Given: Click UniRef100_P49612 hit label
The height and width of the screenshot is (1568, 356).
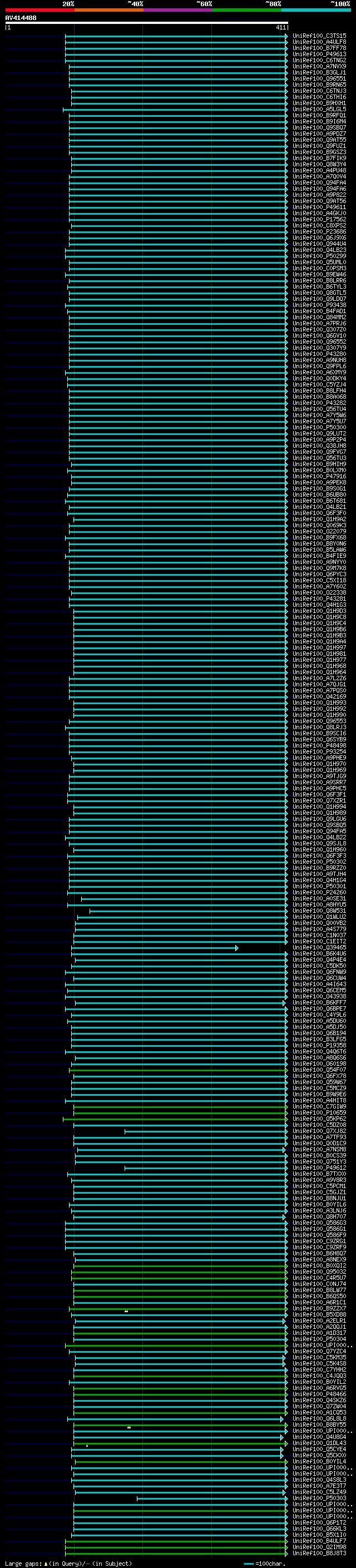Looking at the screenshot, I should (319, 1168).
